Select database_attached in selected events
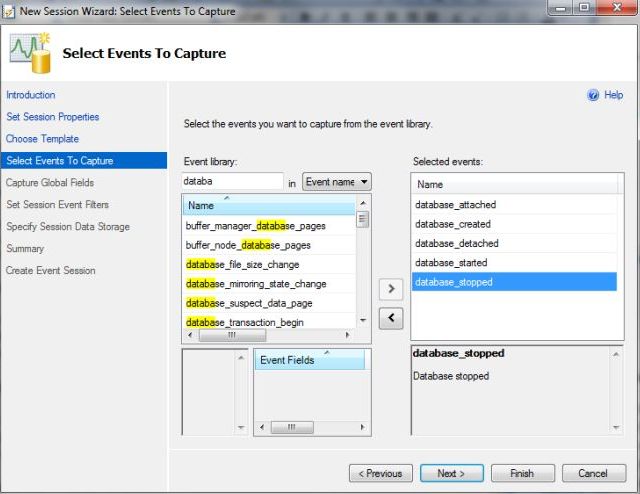 [x=514, y=205]
